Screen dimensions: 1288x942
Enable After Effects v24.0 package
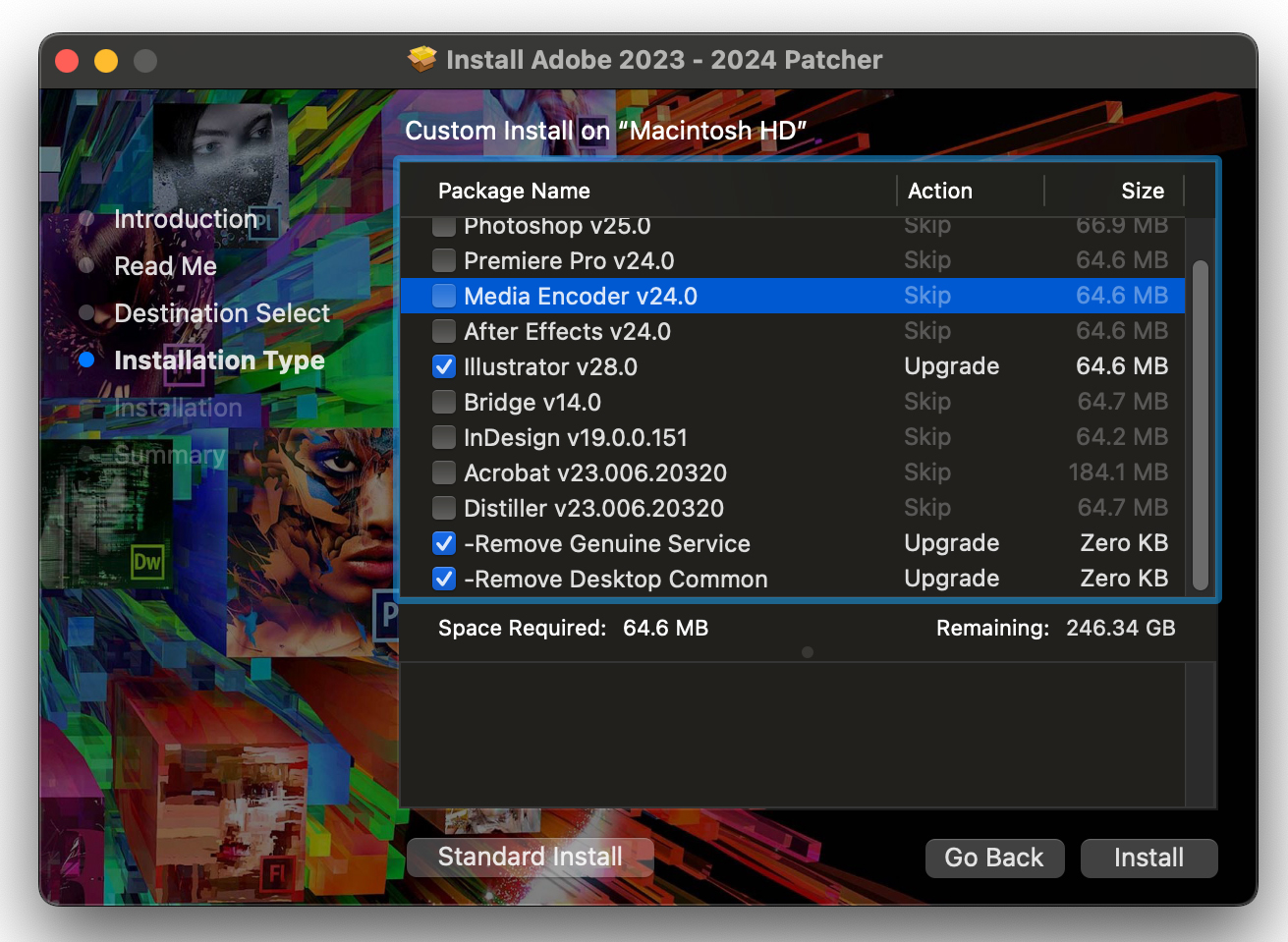(x=443, y=331)
